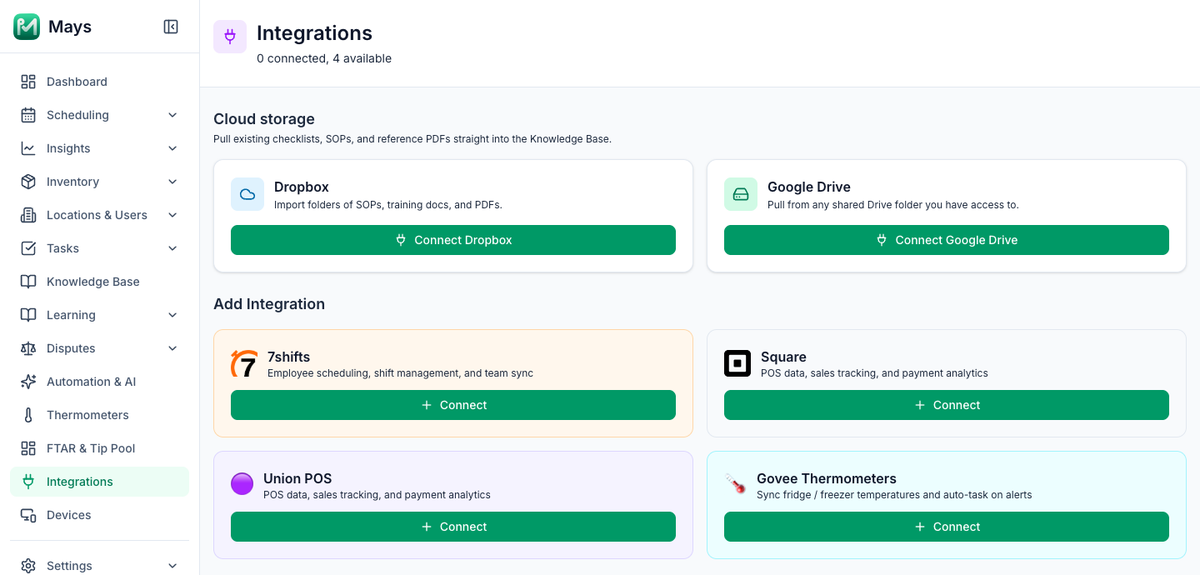Viewport: 1200px width, 575px height.
Task: Connect the 7shifts integration
Action: pyautogui.click(x=453, y=405)
